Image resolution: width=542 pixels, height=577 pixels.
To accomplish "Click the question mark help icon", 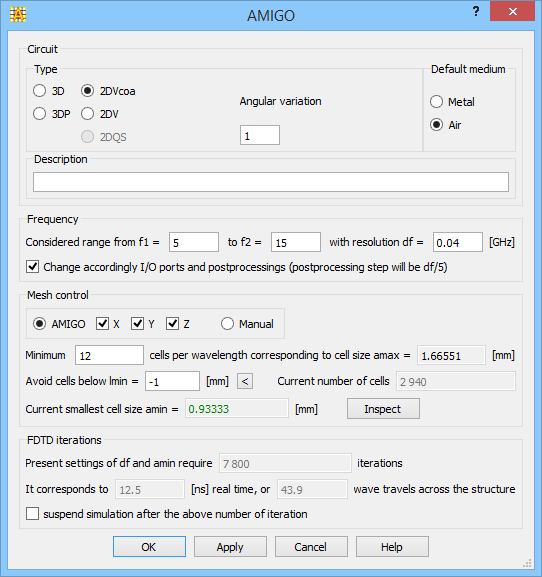I will tap(476, 11).
